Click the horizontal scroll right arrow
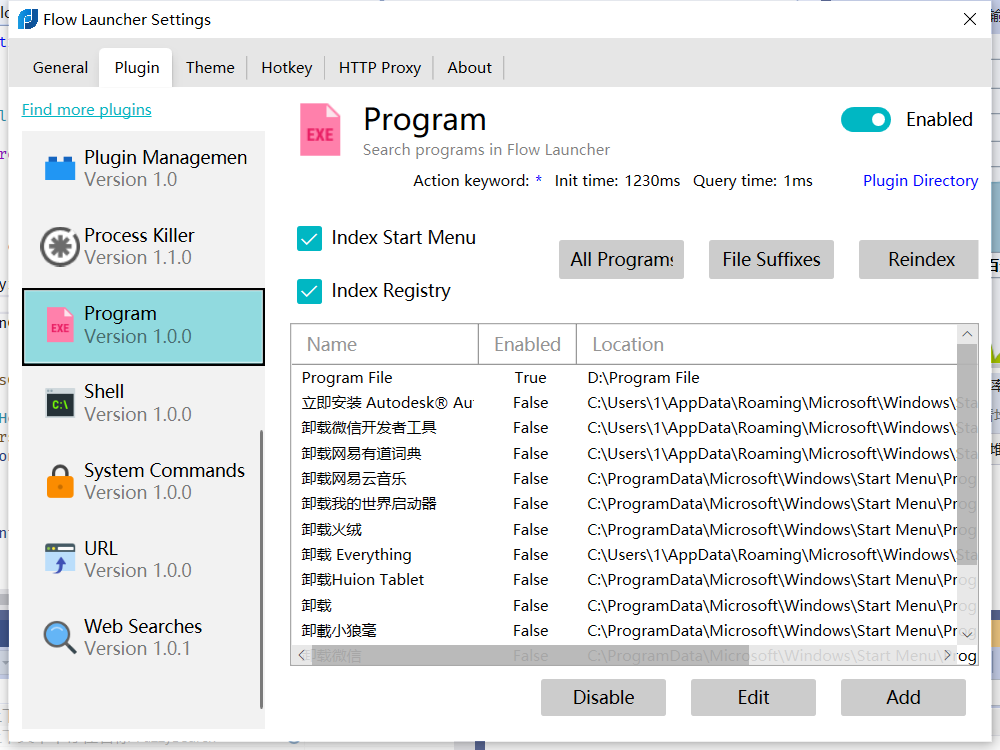 click(x=948, y=655)
